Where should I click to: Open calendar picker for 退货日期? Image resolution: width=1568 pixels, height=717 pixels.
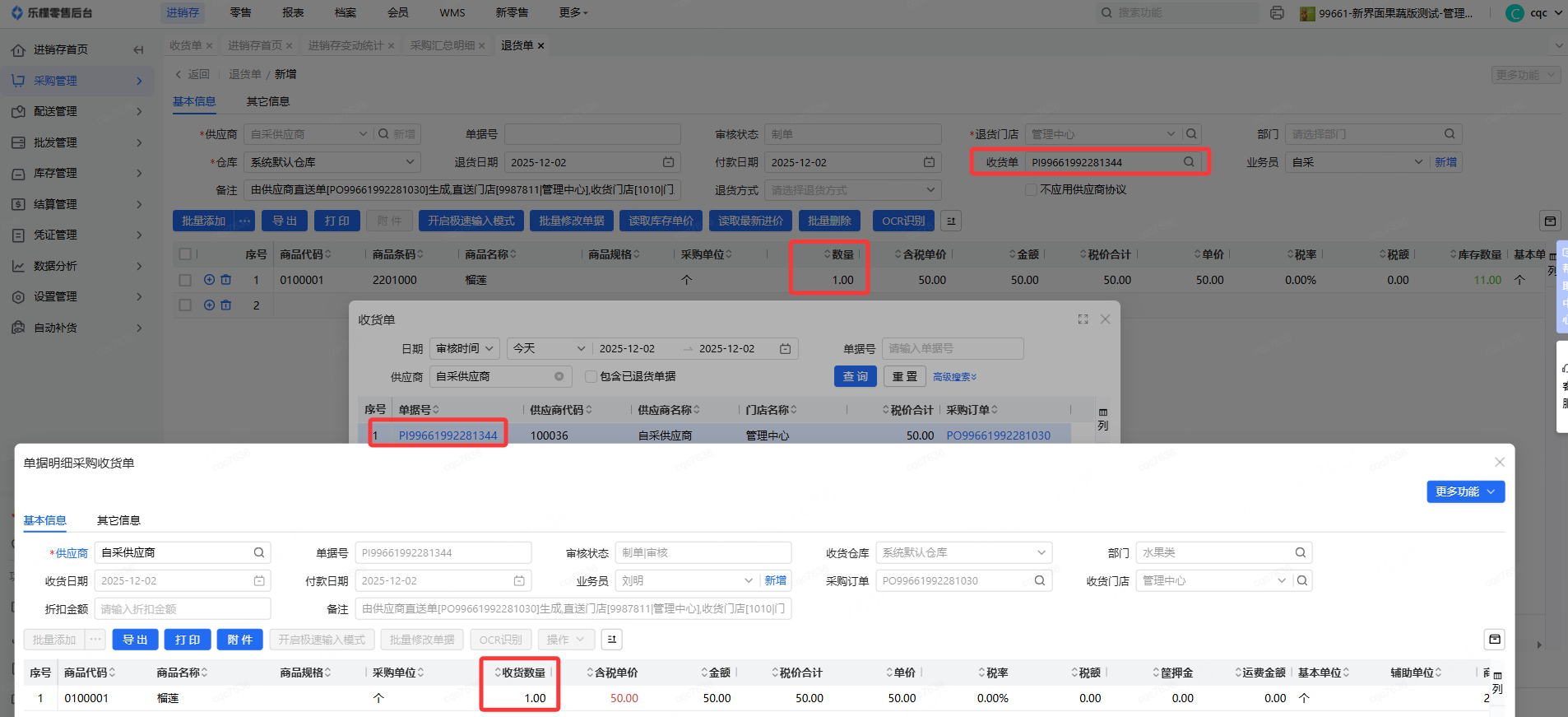tap(668, 162)
